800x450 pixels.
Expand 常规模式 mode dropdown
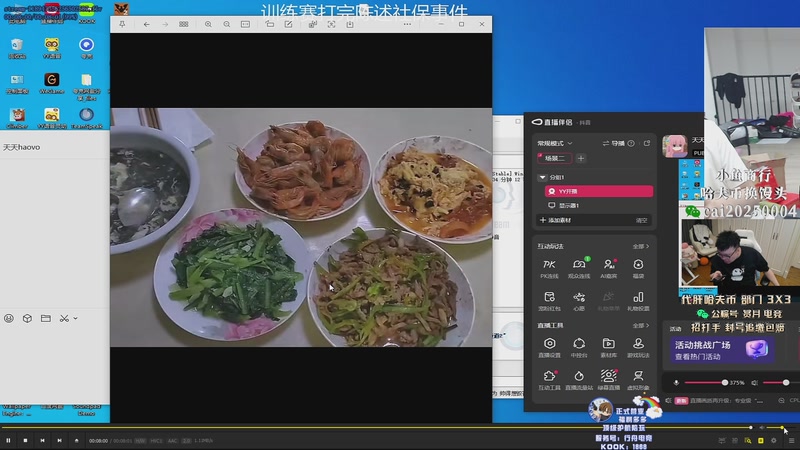click(555, 143)
